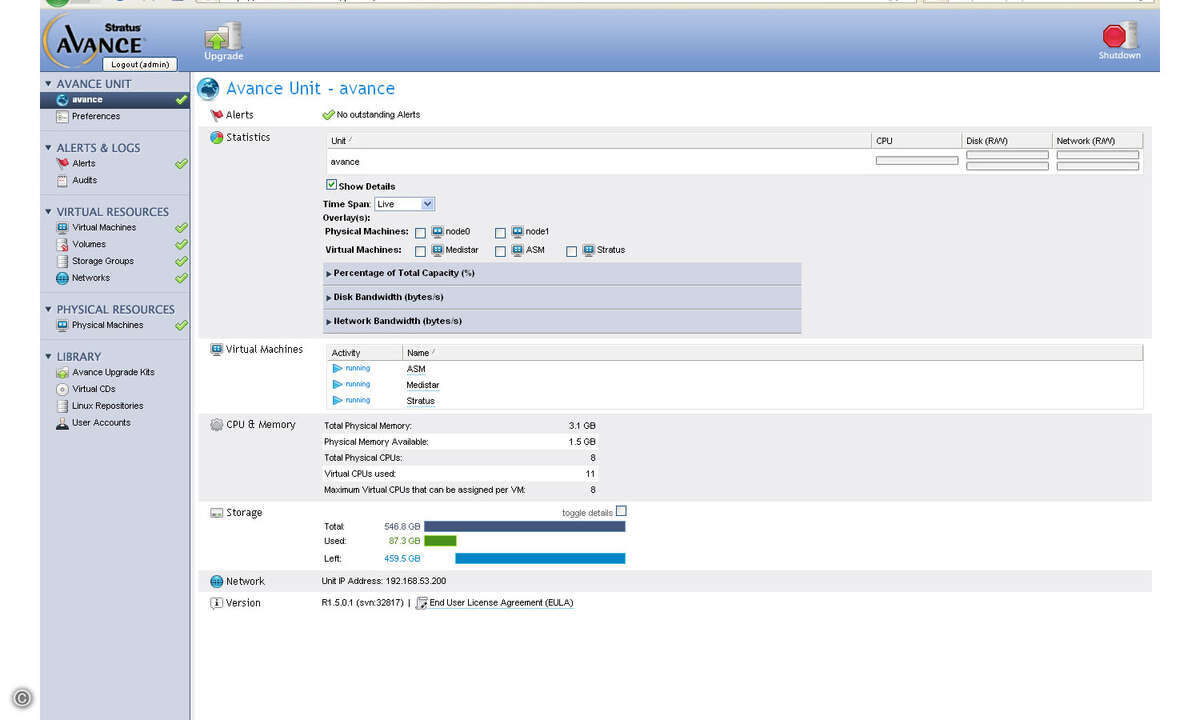Open Alerts in the sidebar
This screenshot has width=1200, height=720.
pyautogui.click(x=84, y=164)
